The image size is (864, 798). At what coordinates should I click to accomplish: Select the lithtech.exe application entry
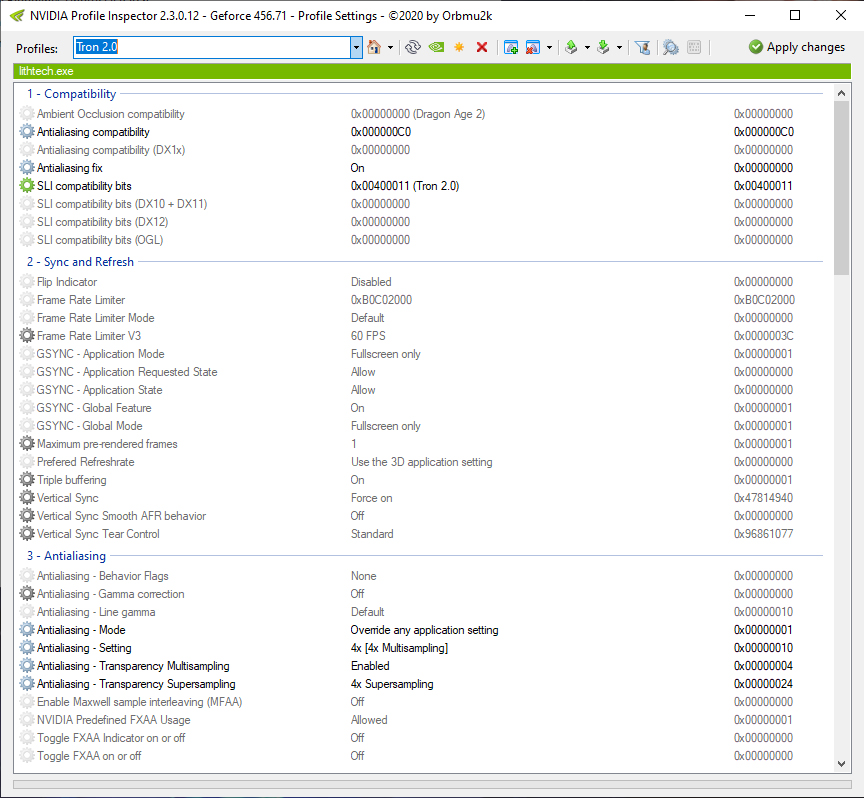click(x=46, y=71)
